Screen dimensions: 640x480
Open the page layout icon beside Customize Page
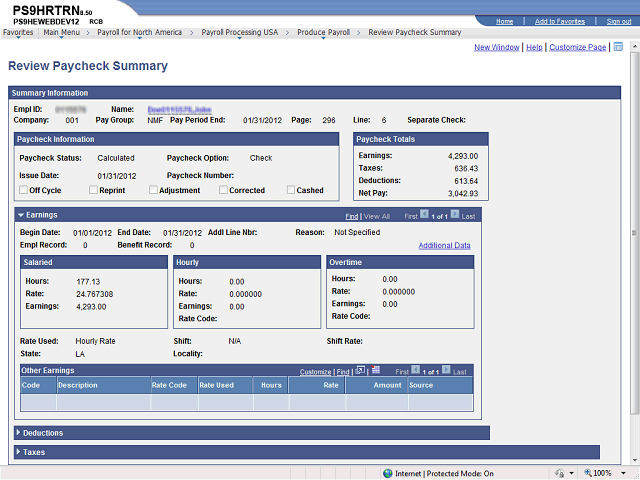(x=618, y=47)
